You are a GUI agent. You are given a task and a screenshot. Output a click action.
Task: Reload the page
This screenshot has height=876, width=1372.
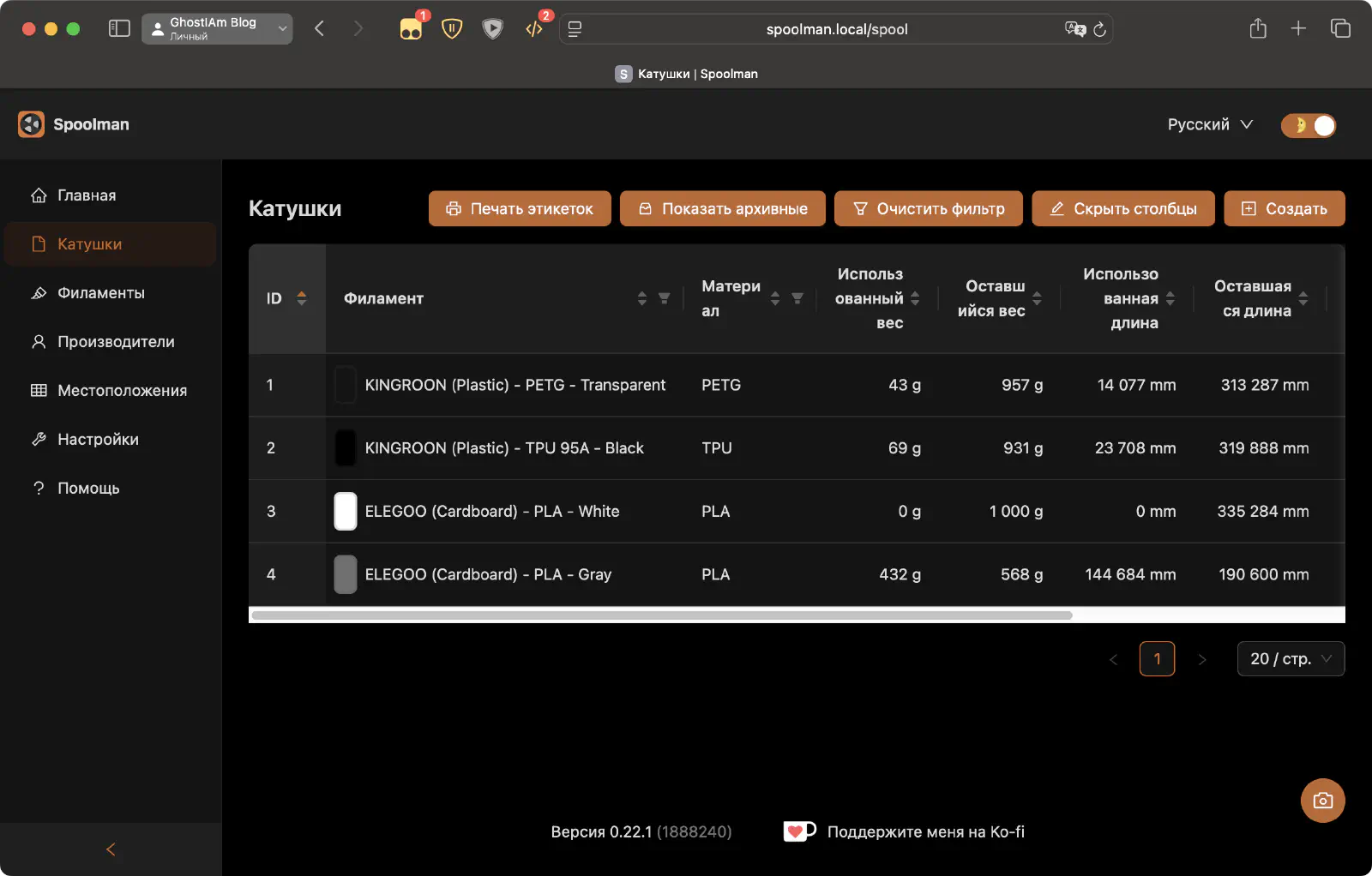[1100, 29]
